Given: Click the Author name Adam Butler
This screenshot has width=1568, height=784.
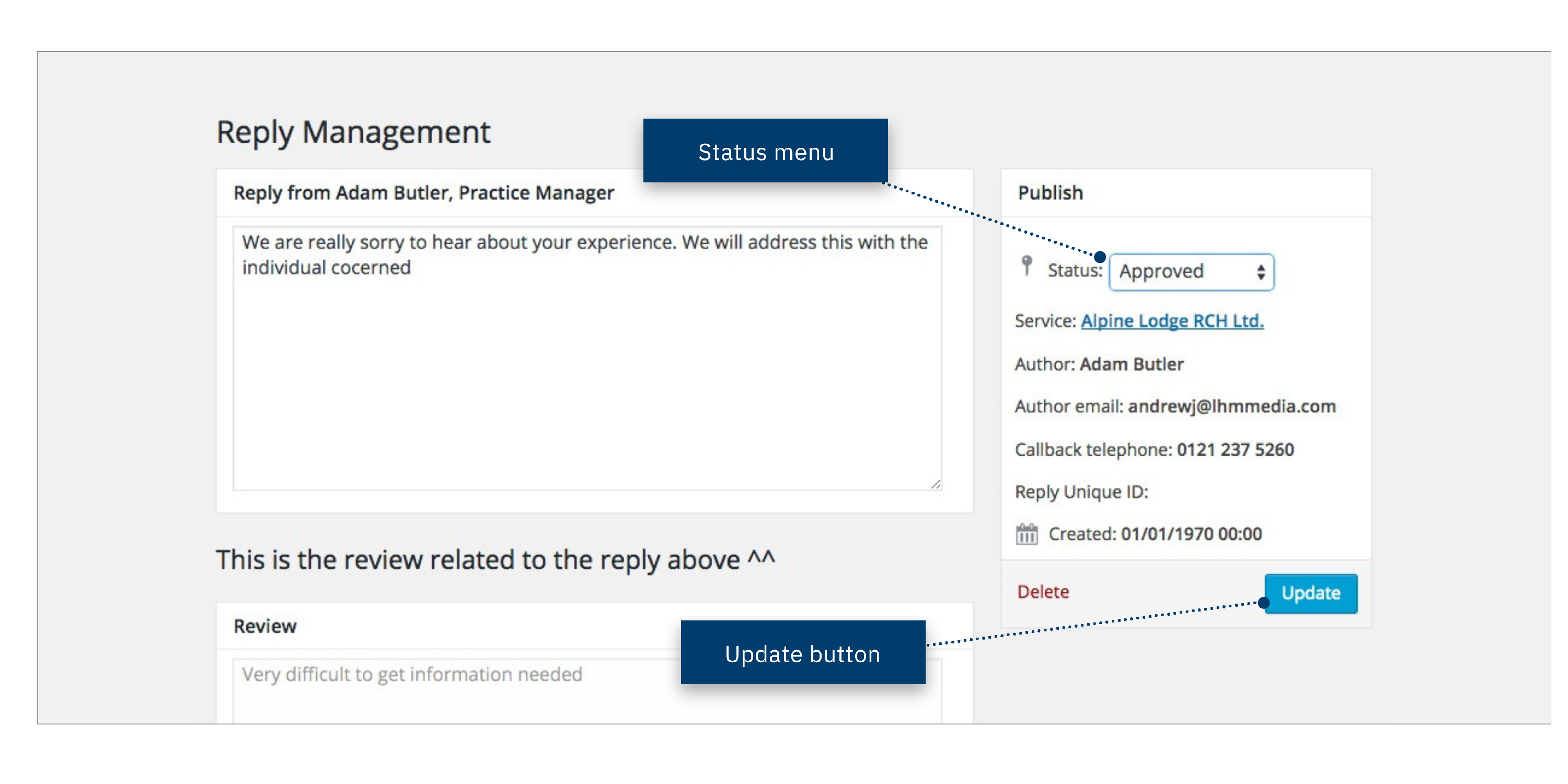Looking at the screenshot, I should coord(1131,364).
